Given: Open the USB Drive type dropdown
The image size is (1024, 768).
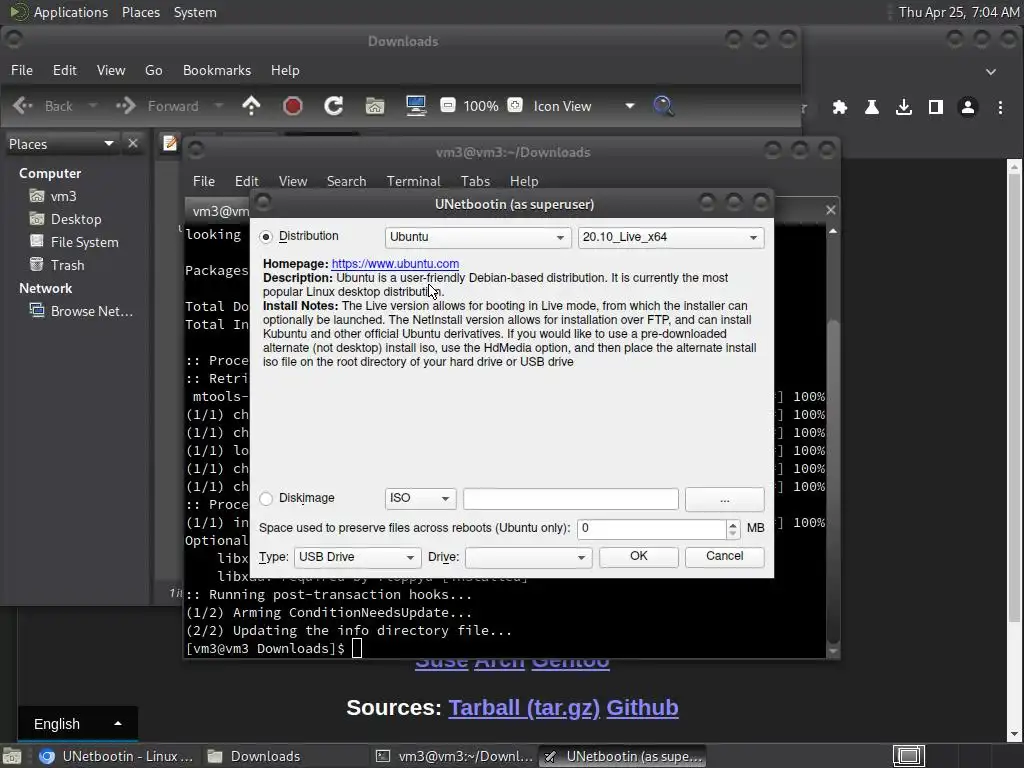Looking at the screenshot, I should tap(357, 557).
